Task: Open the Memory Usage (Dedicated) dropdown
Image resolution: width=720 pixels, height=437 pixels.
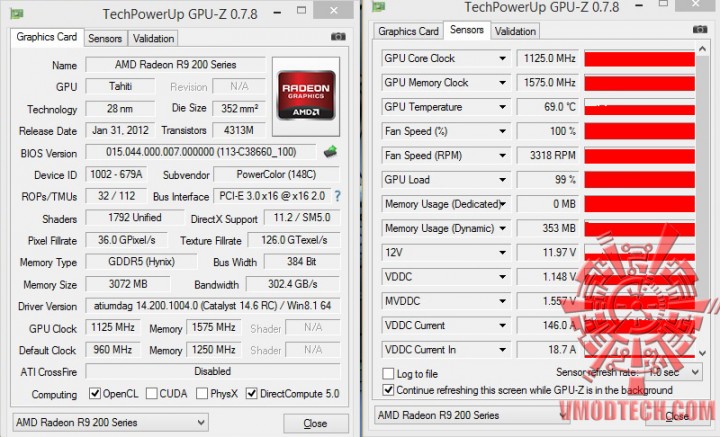Action: 503,204
